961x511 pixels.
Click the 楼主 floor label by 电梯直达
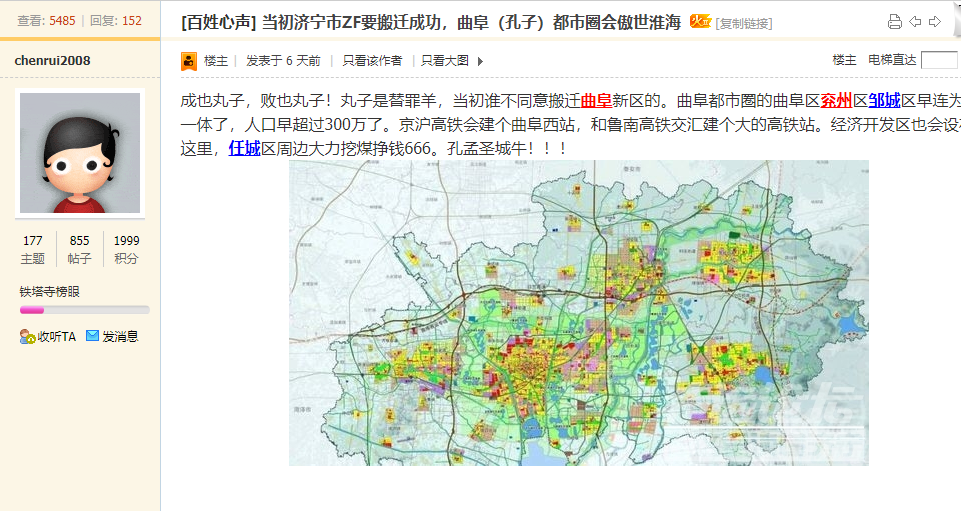point(844,60)
